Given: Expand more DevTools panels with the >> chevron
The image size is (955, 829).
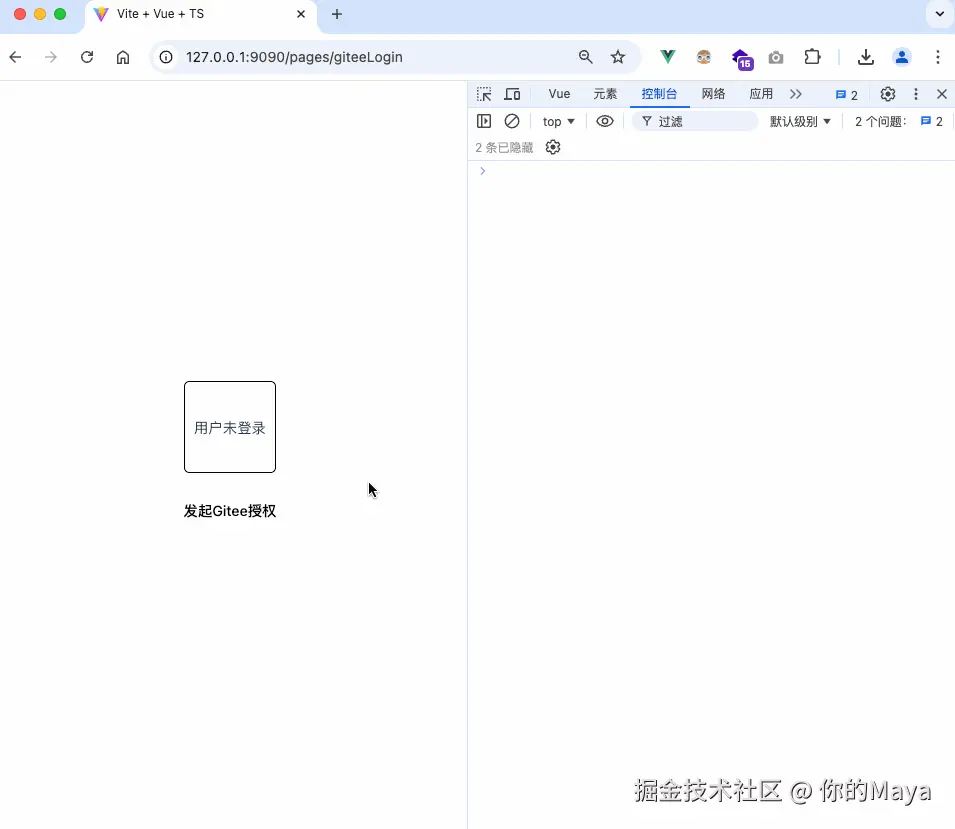Looking at the screenshot, I should click(796, 94).
